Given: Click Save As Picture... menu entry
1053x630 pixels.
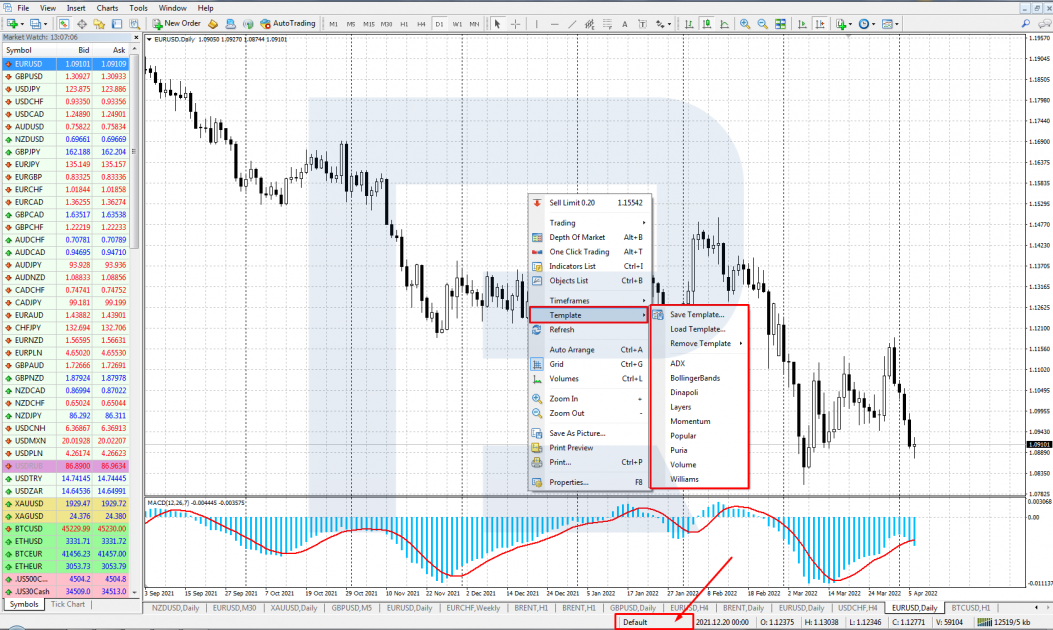Looking at the screenshot, I should [x=590, y=433].
